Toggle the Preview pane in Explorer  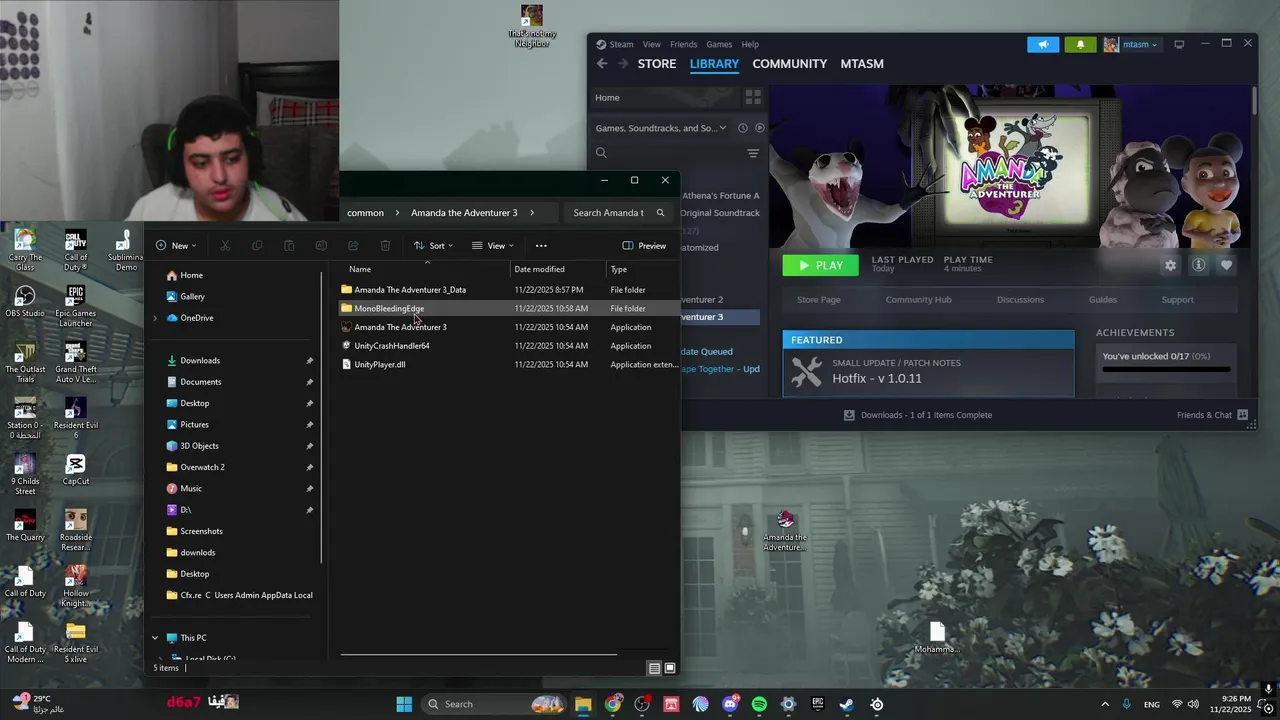coord(644,245)
